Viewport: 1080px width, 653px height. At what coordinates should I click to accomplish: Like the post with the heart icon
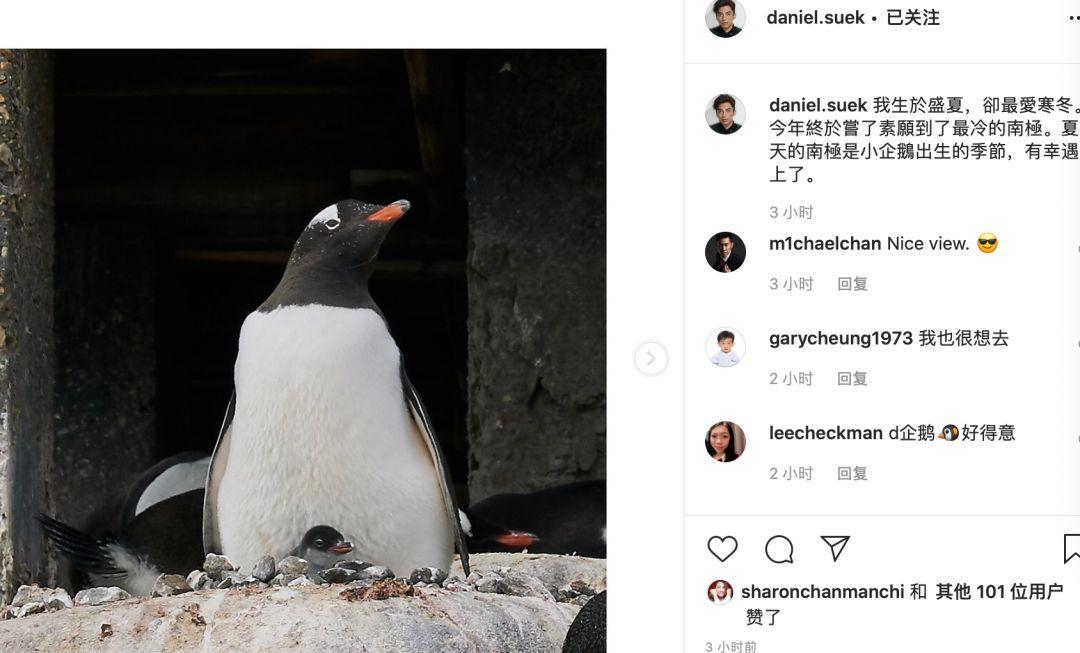723,549
